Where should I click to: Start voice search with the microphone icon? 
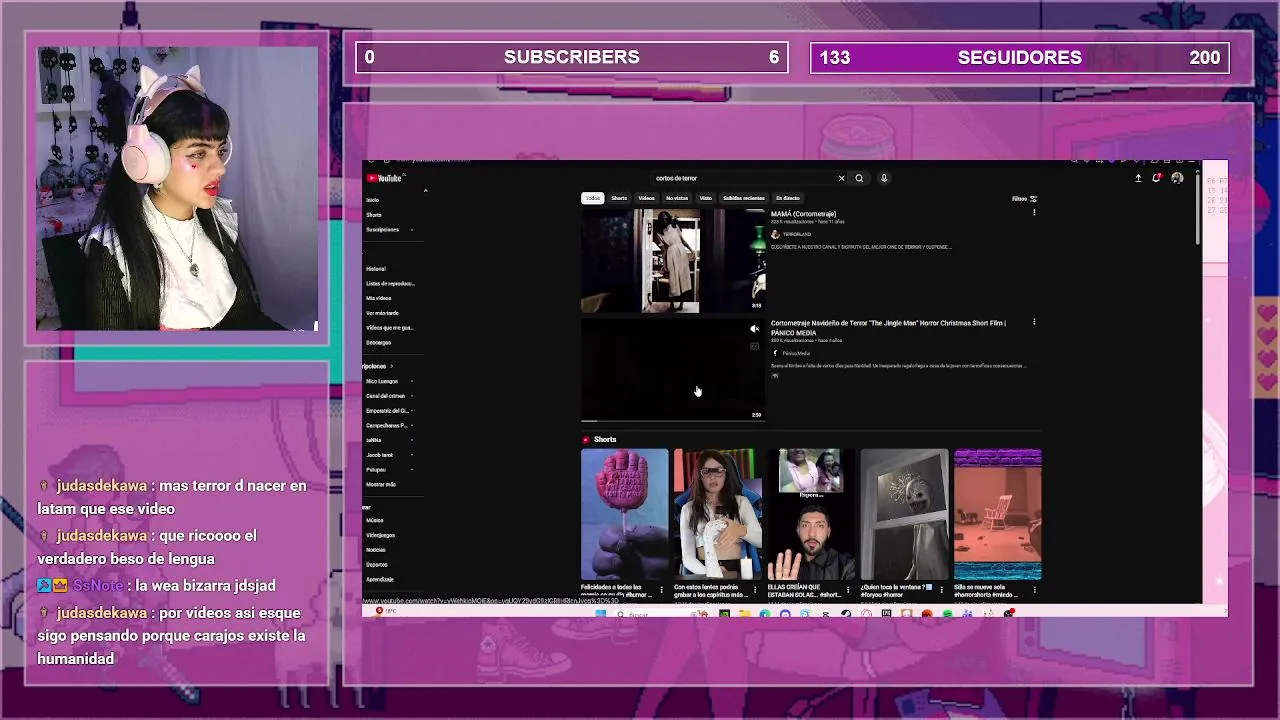(883, 178)
